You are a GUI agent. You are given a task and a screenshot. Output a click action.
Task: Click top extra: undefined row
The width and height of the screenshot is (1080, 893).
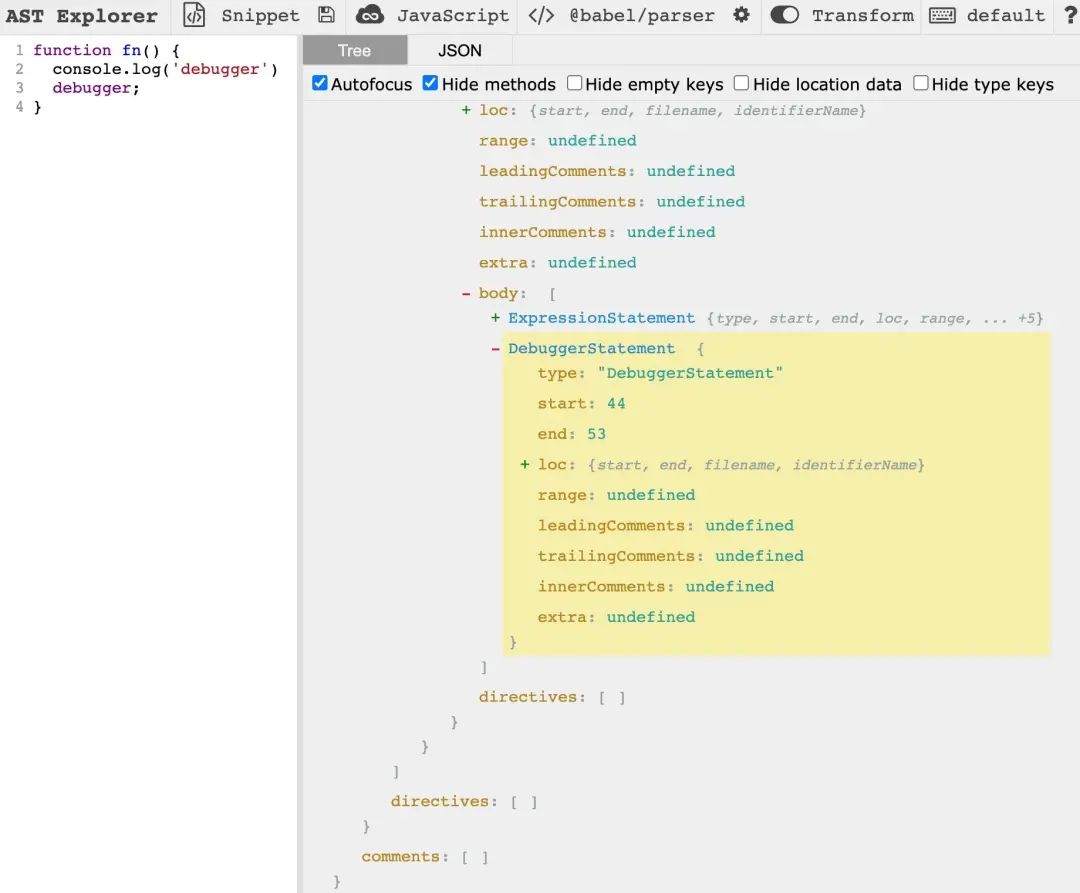point(557,262)
